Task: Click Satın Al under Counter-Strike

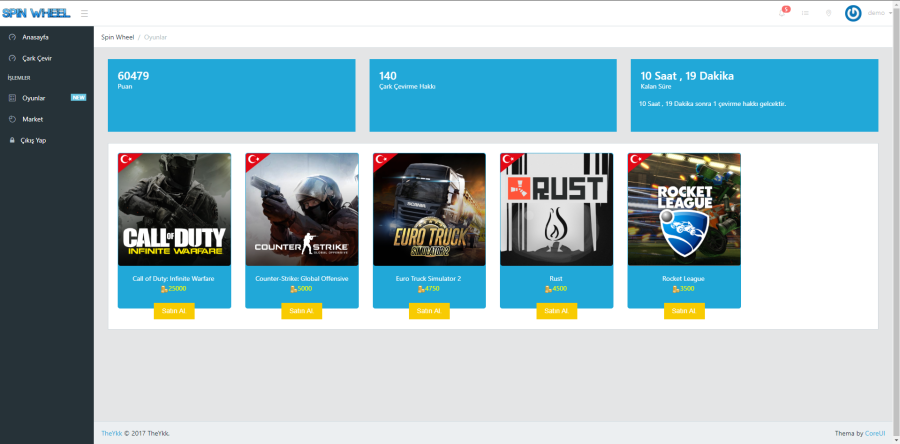Action: (302, 311)
